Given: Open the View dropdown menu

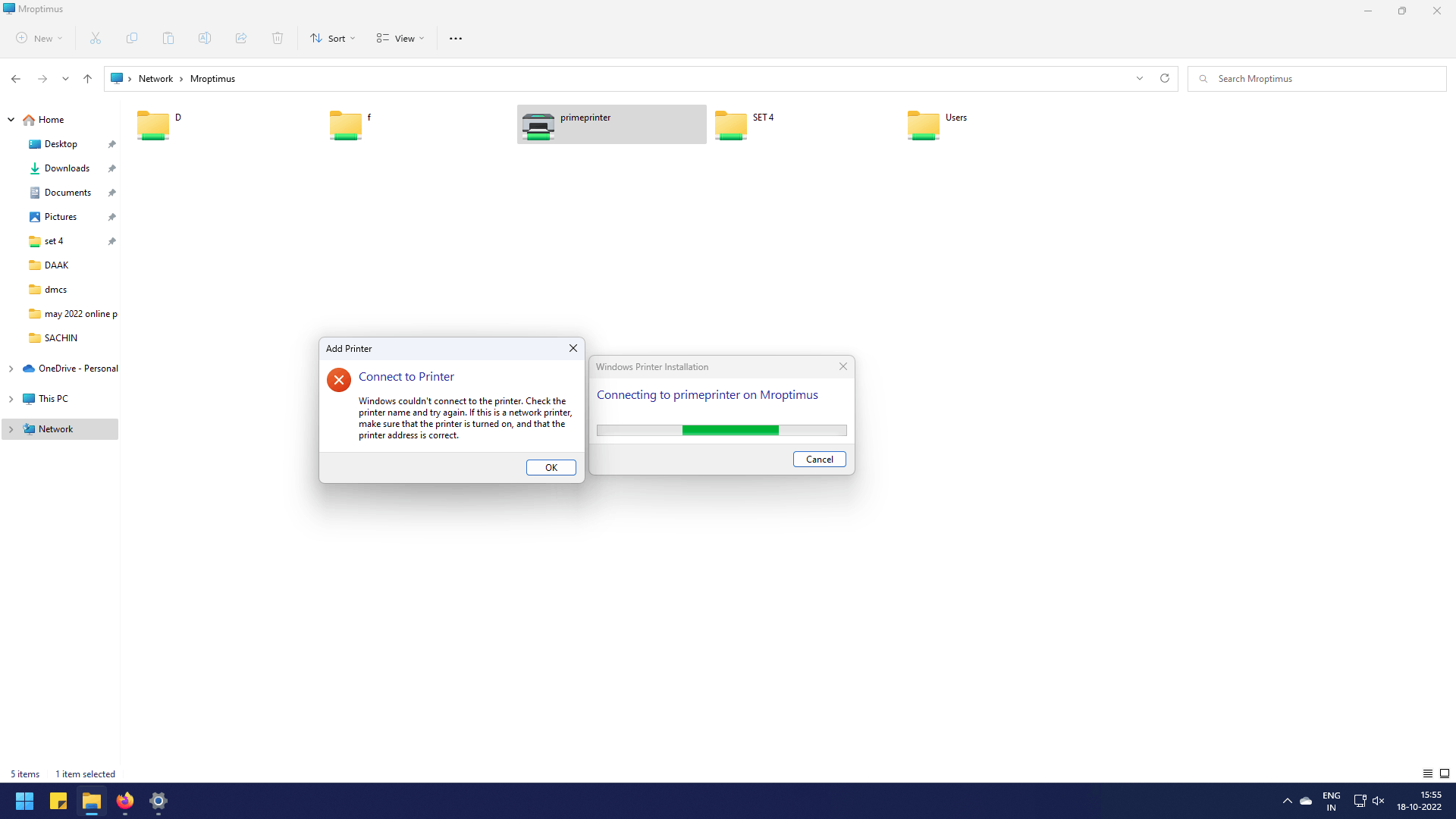Looking at the screenshot, I should [400, 38].
